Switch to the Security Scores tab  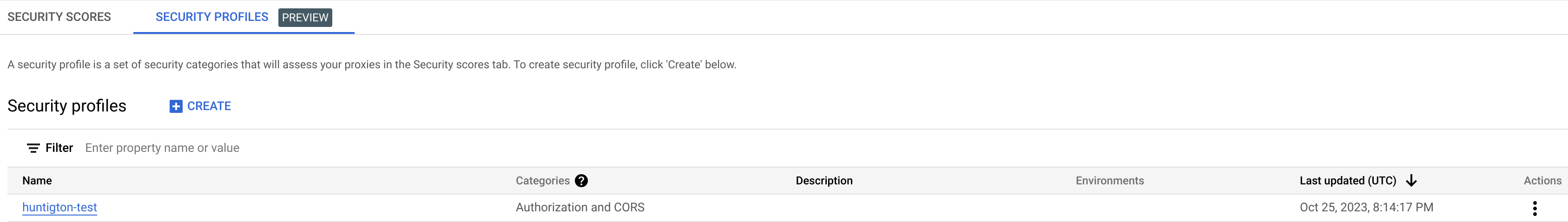59,17
